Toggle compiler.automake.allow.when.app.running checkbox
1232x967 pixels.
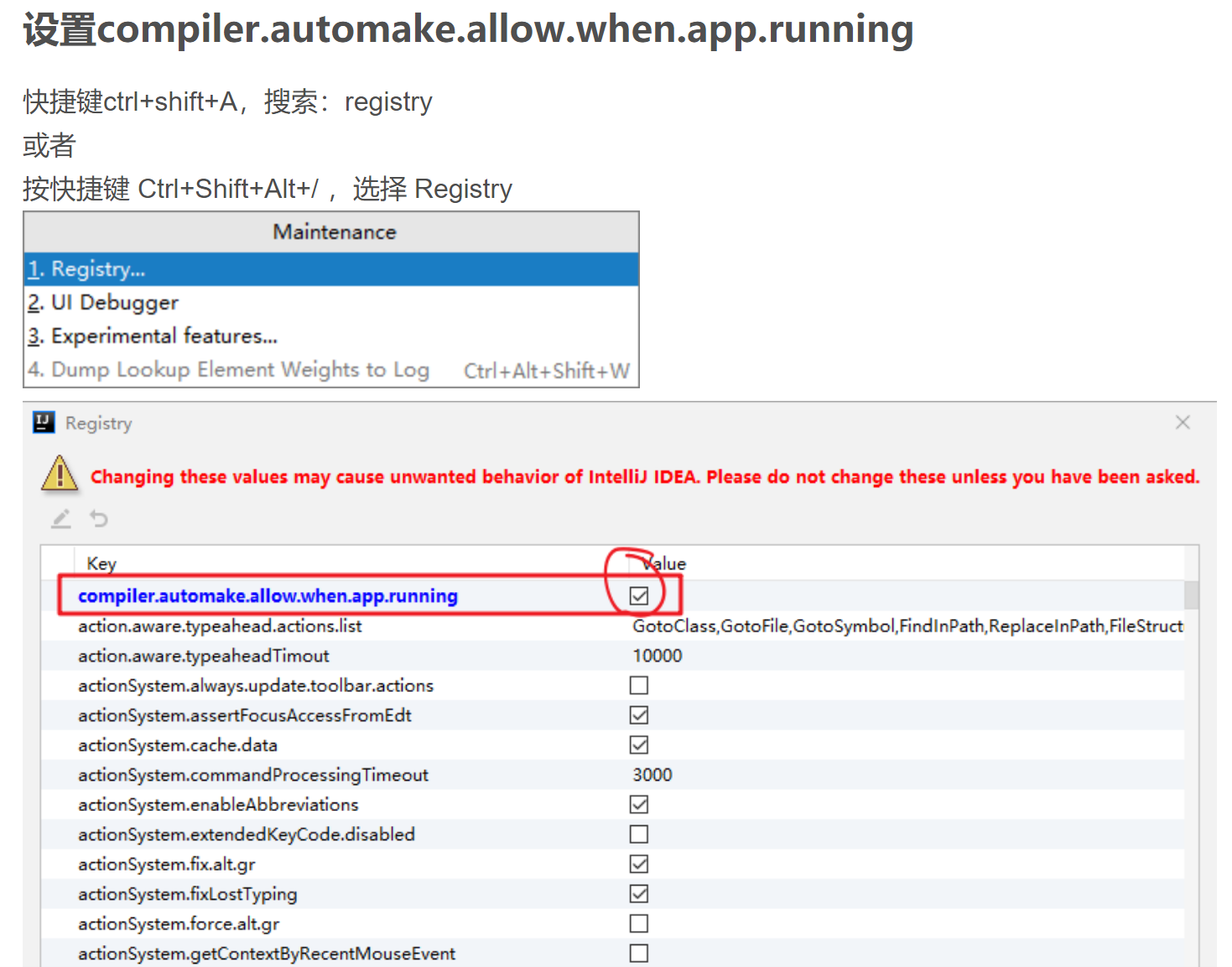[639, 595]
